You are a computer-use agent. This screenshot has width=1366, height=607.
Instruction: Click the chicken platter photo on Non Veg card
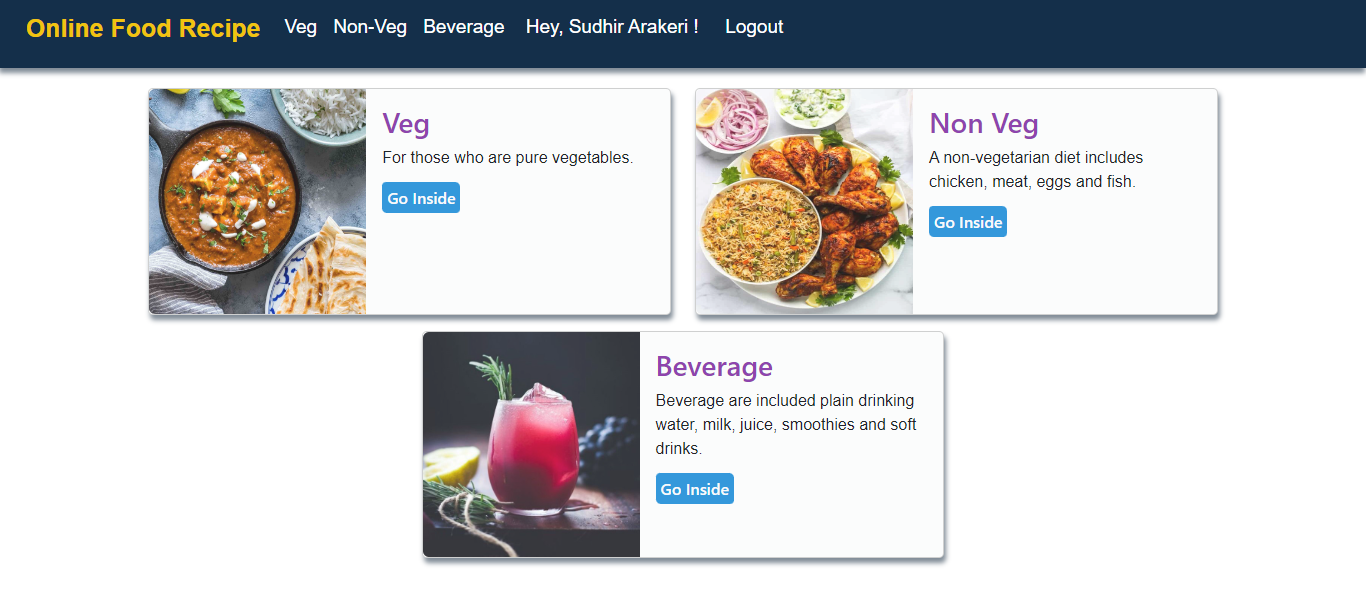pyautogui.click(x=804, y=200)
